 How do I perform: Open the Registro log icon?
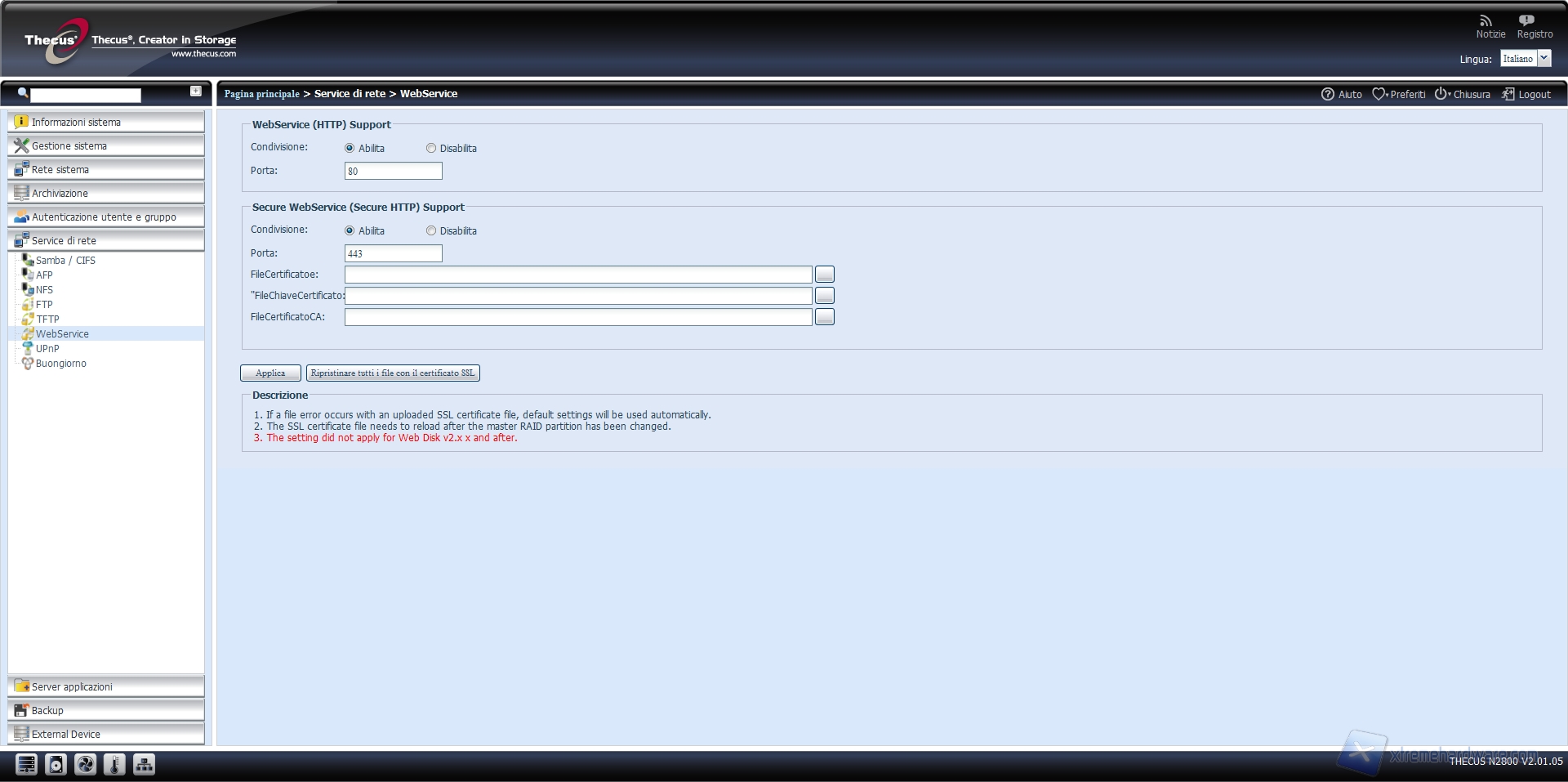tap(1526, 21)
